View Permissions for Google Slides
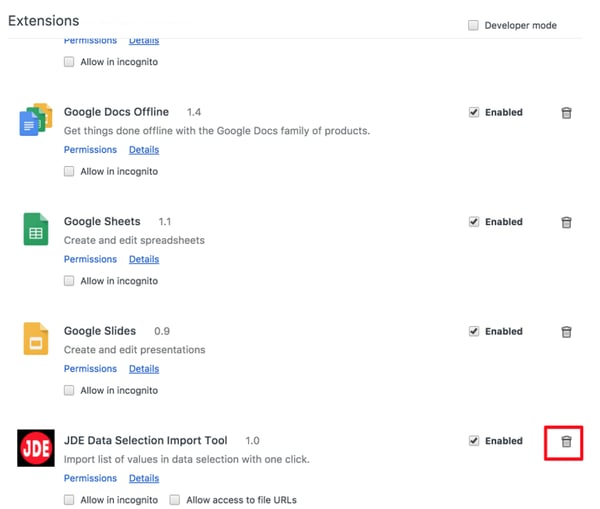Image resolution: width=600 pixels, height=509 pixels. click(90, 369)
